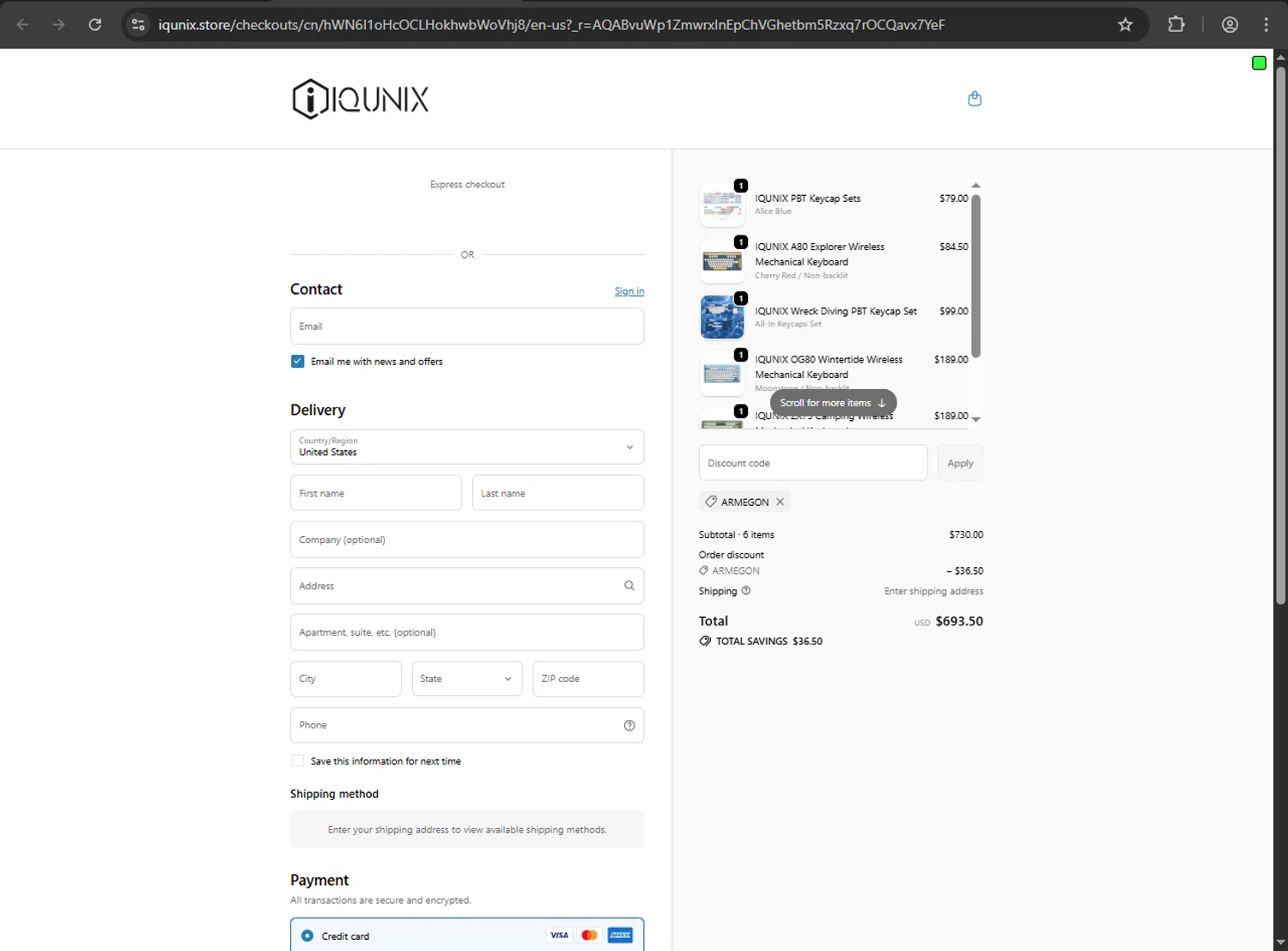Click the Sign in link

click(629, 291)
